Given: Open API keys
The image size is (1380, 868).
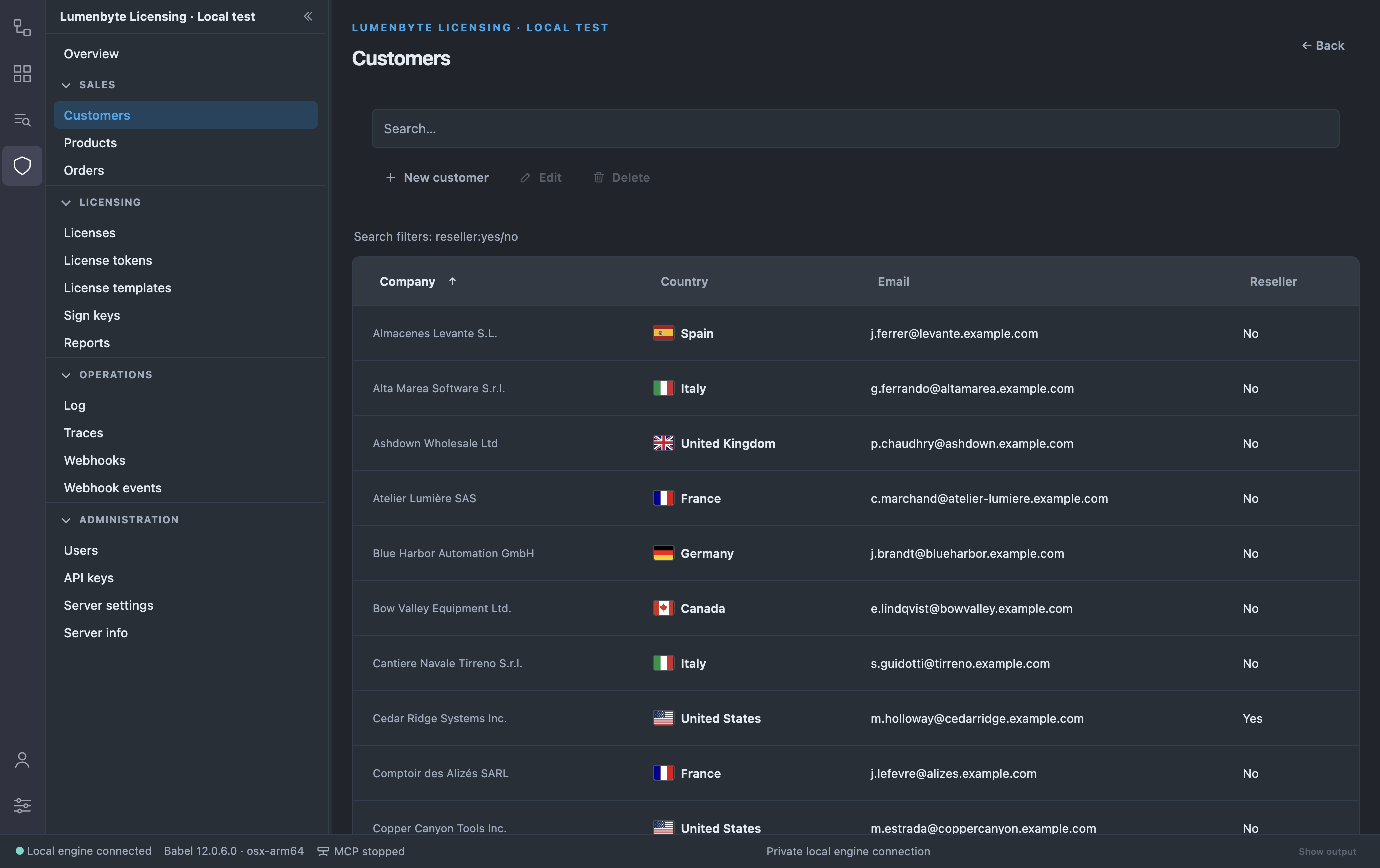Looking at the screenshot, I should click(185, 577).
